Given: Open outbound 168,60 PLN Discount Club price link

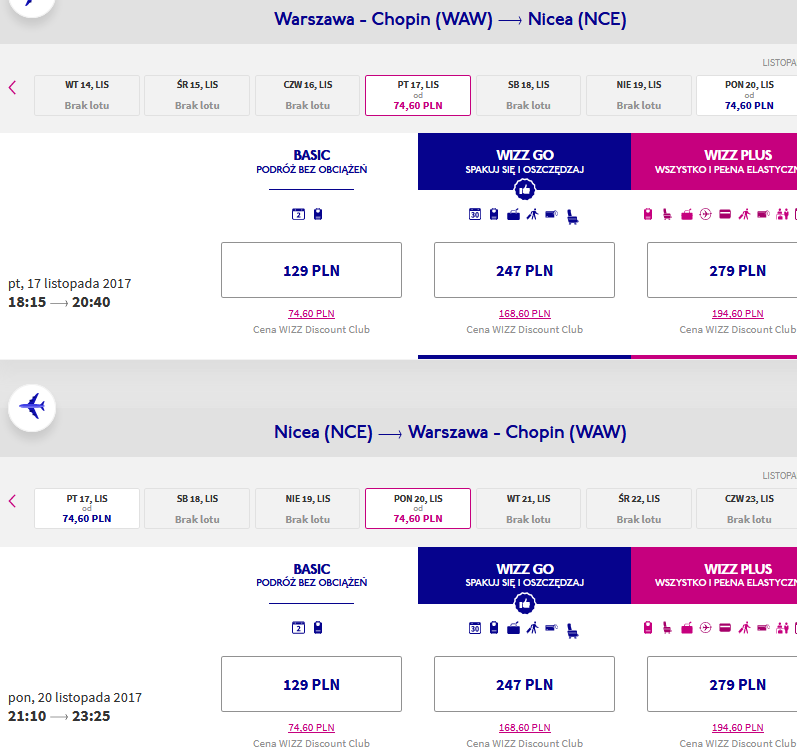Looking at the screenshot, I should (525, 314).
